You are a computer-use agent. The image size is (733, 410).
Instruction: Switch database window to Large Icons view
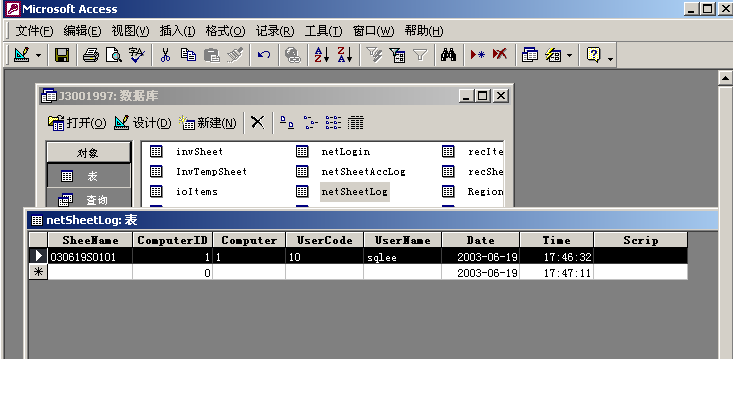(x=286, y=123)
